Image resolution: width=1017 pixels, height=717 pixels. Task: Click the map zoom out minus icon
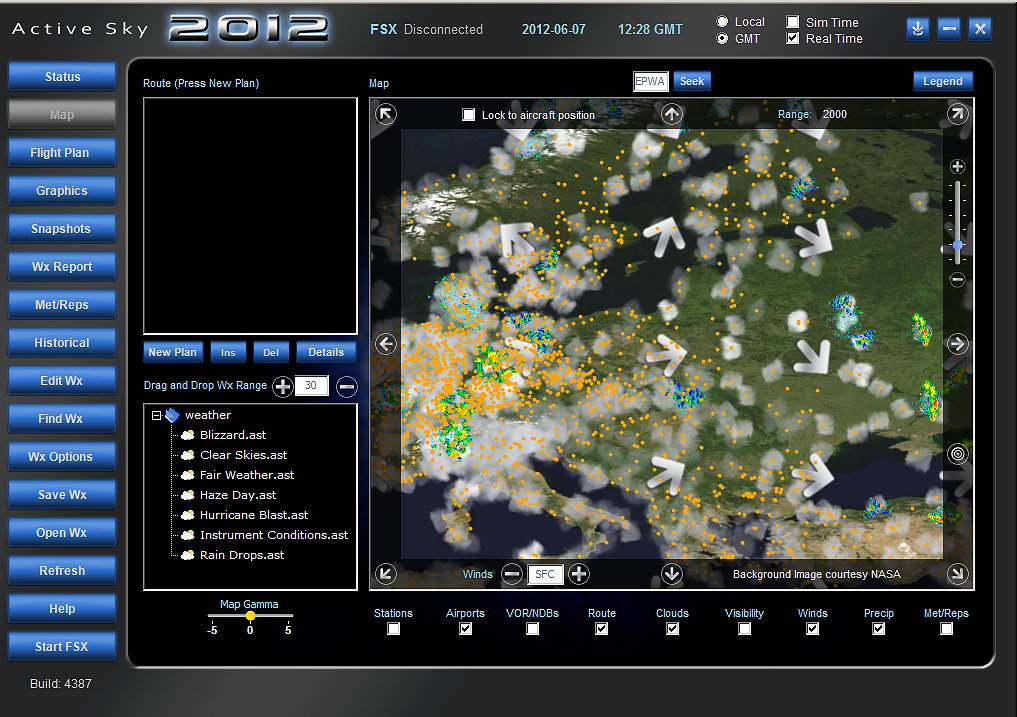957,280
